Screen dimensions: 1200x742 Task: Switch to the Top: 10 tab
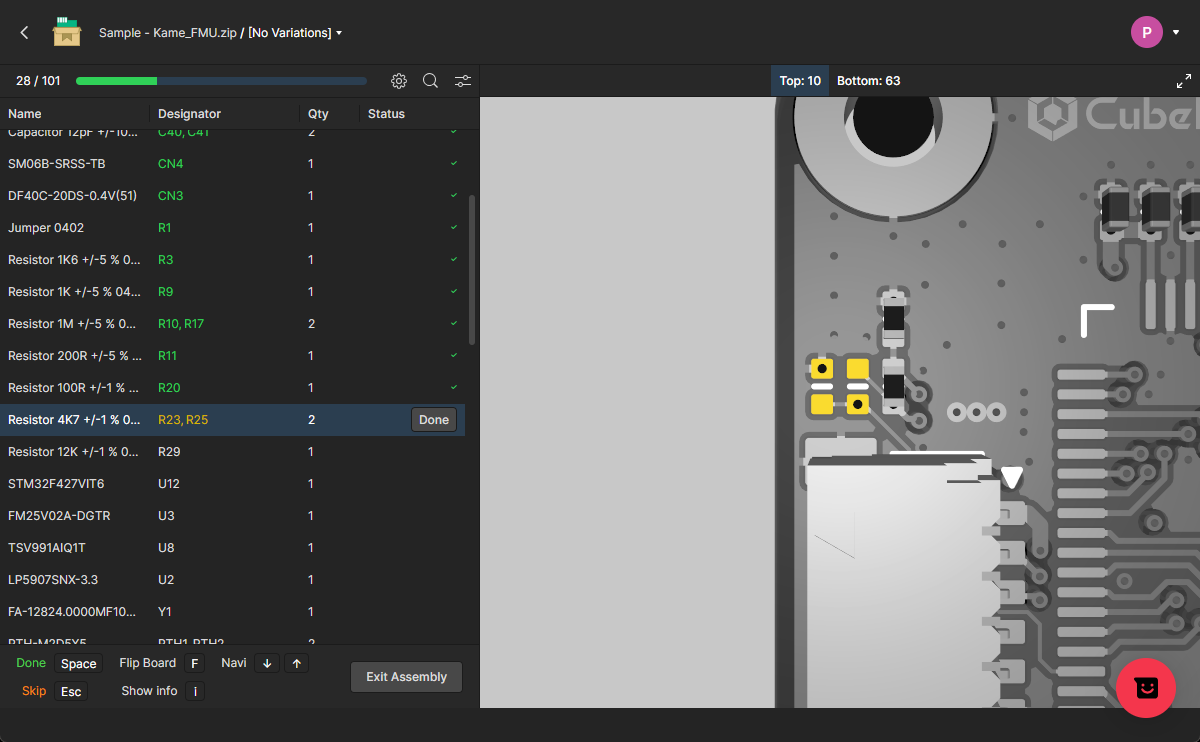click(x=800, y=81)
